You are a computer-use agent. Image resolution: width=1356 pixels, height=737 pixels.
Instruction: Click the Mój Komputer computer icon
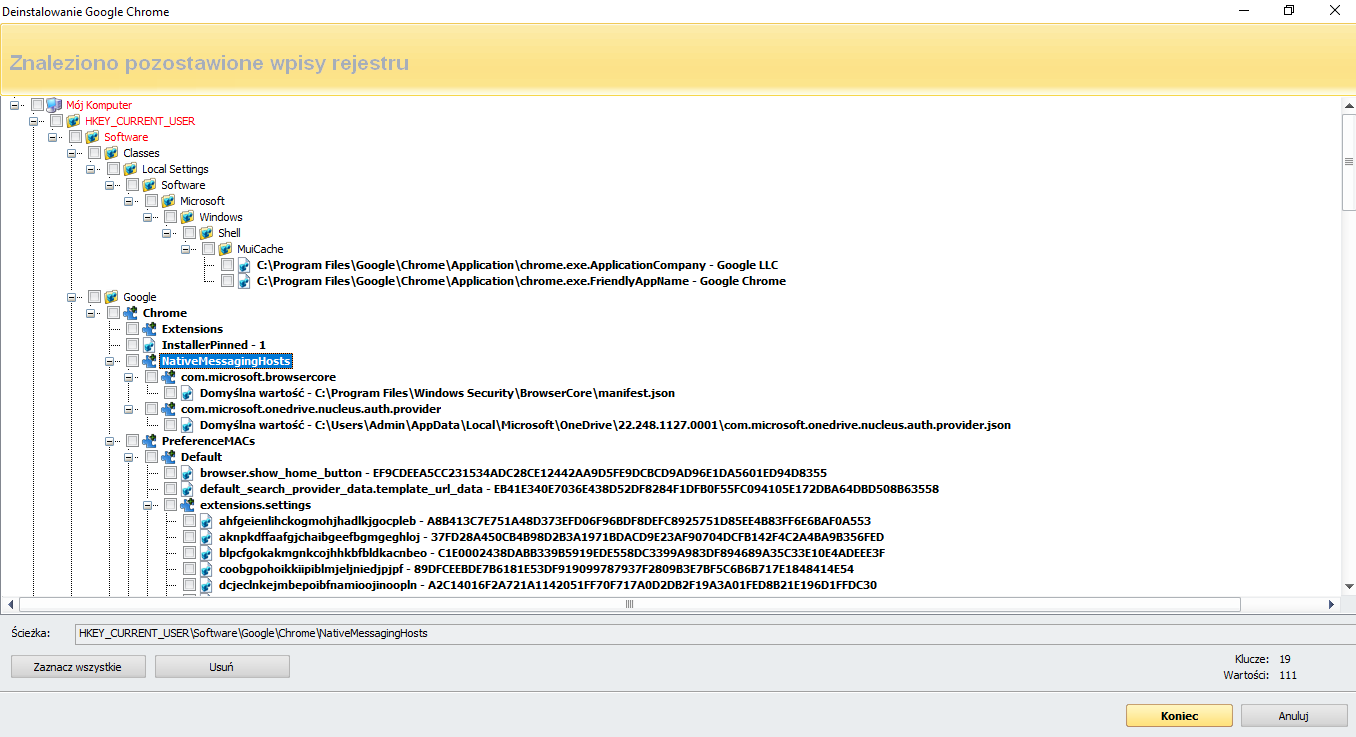(x=54, y=105)
